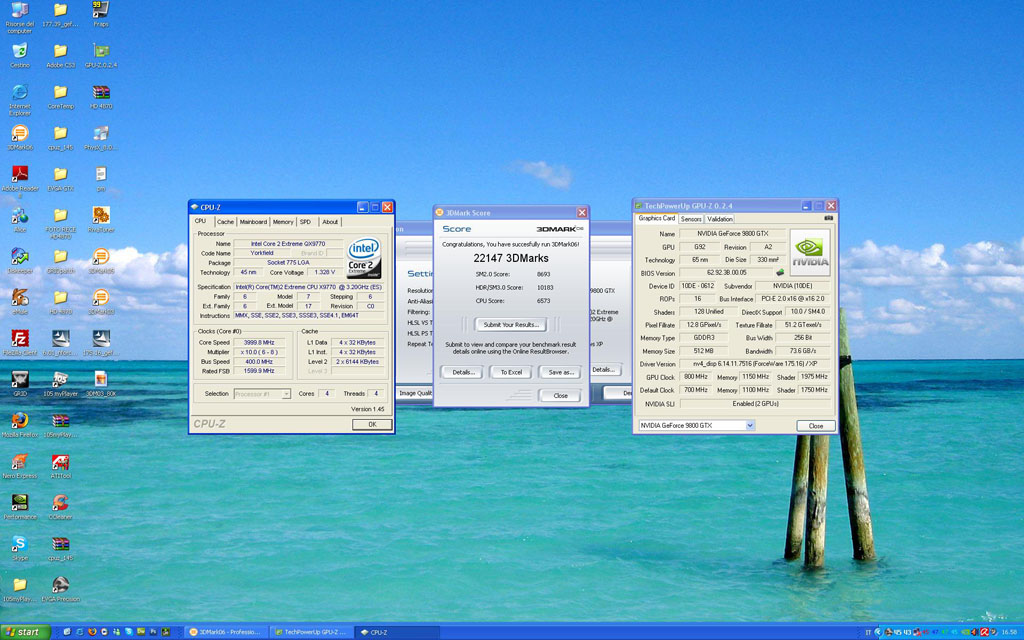Switch to the SPD tab in CPU-Z
Image resolution: width=1024 pixels, height=640 pixels.
tap(305, 222)
